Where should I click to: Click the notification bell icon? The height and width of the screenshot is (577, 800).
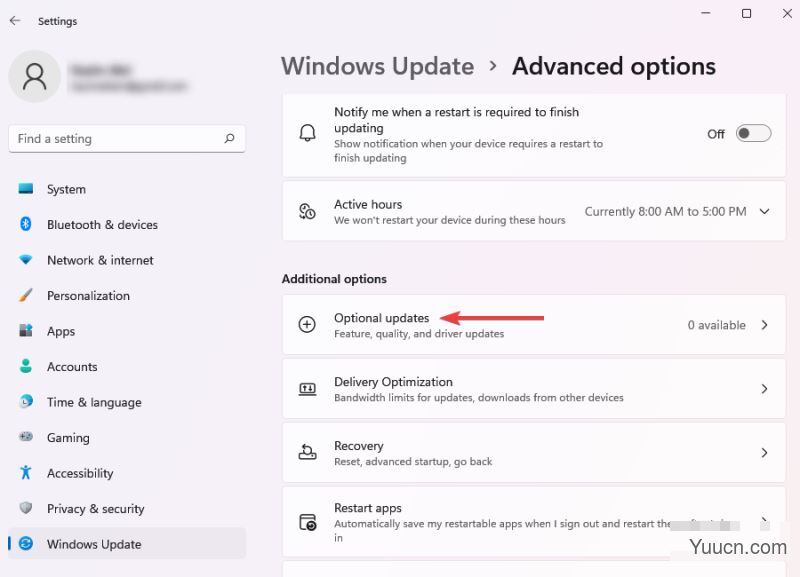[307, 133]
